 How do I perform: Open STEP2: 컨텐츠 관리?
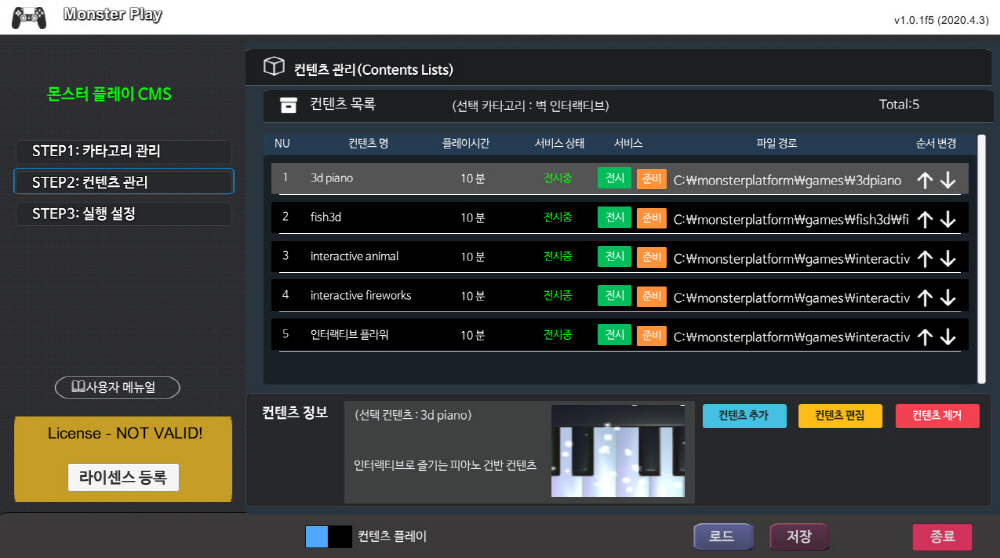pos(124,182)
